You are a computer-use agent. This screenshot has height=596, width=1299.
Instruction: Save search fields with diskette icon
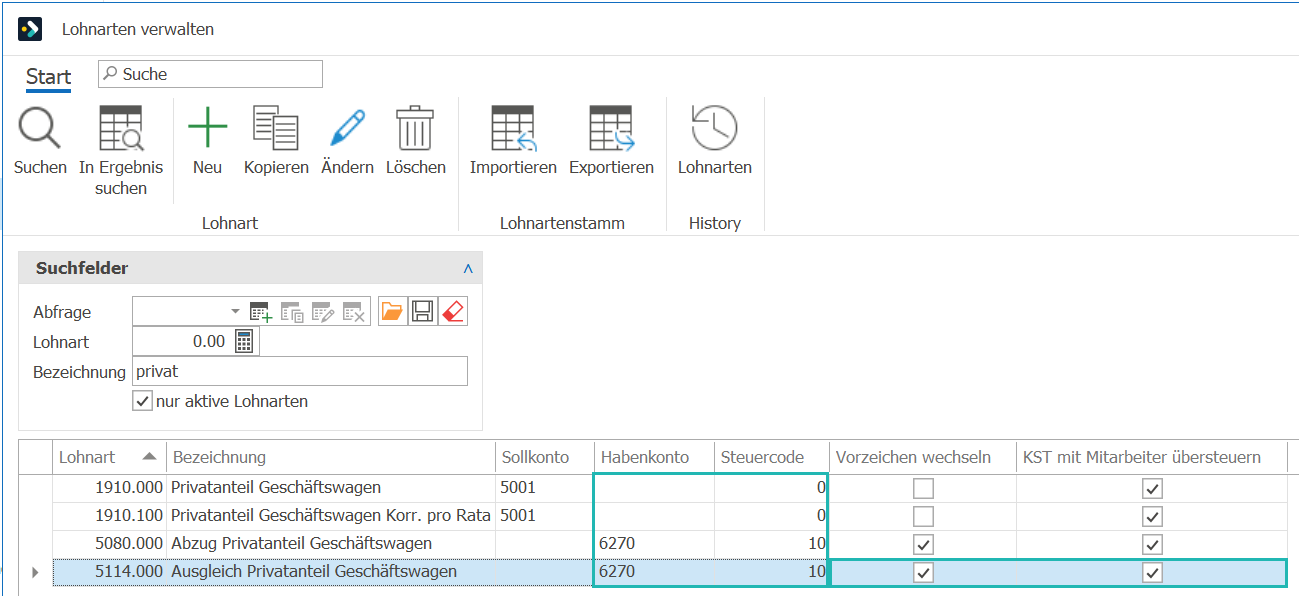coord(422,312)
